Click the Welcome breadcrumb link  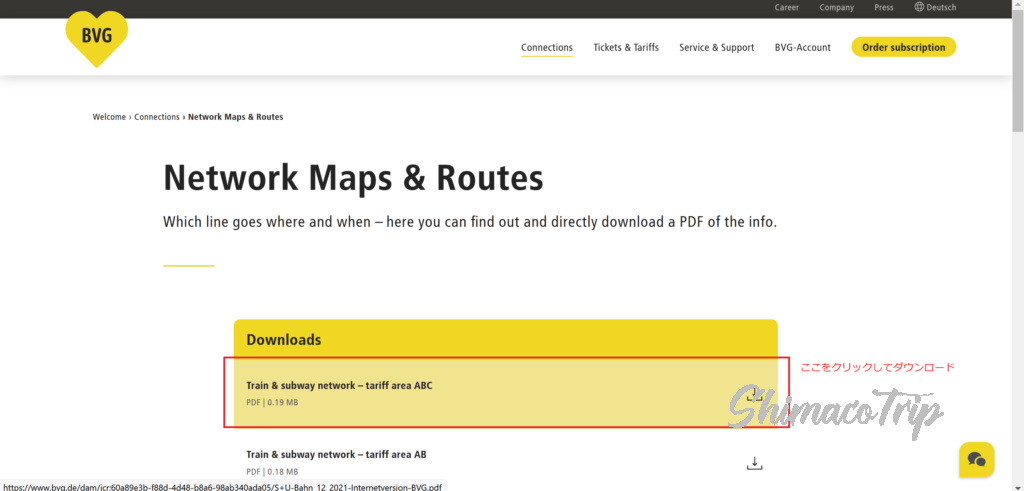pyautogui.click(x=109, y=117)
